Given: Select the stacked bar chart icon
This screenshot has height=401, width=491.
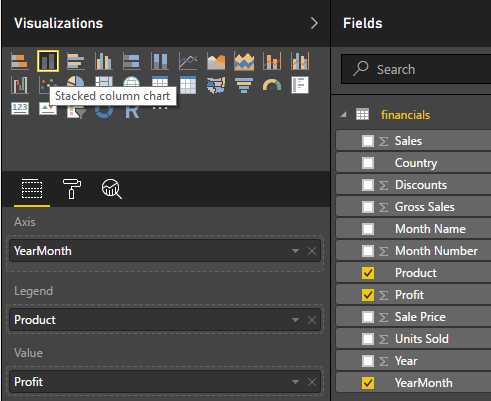Looking at the screenshot, I should (x=20, y=61).
